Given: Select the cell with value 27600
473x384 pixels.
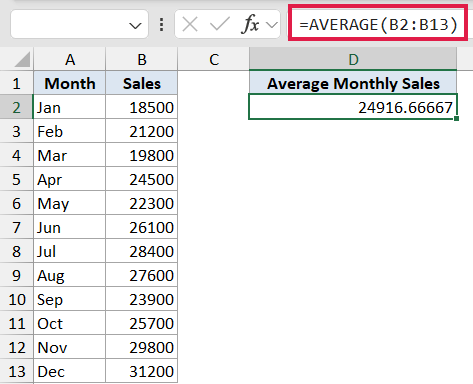Looking at the screenshot, I should (x=142, y=275).
